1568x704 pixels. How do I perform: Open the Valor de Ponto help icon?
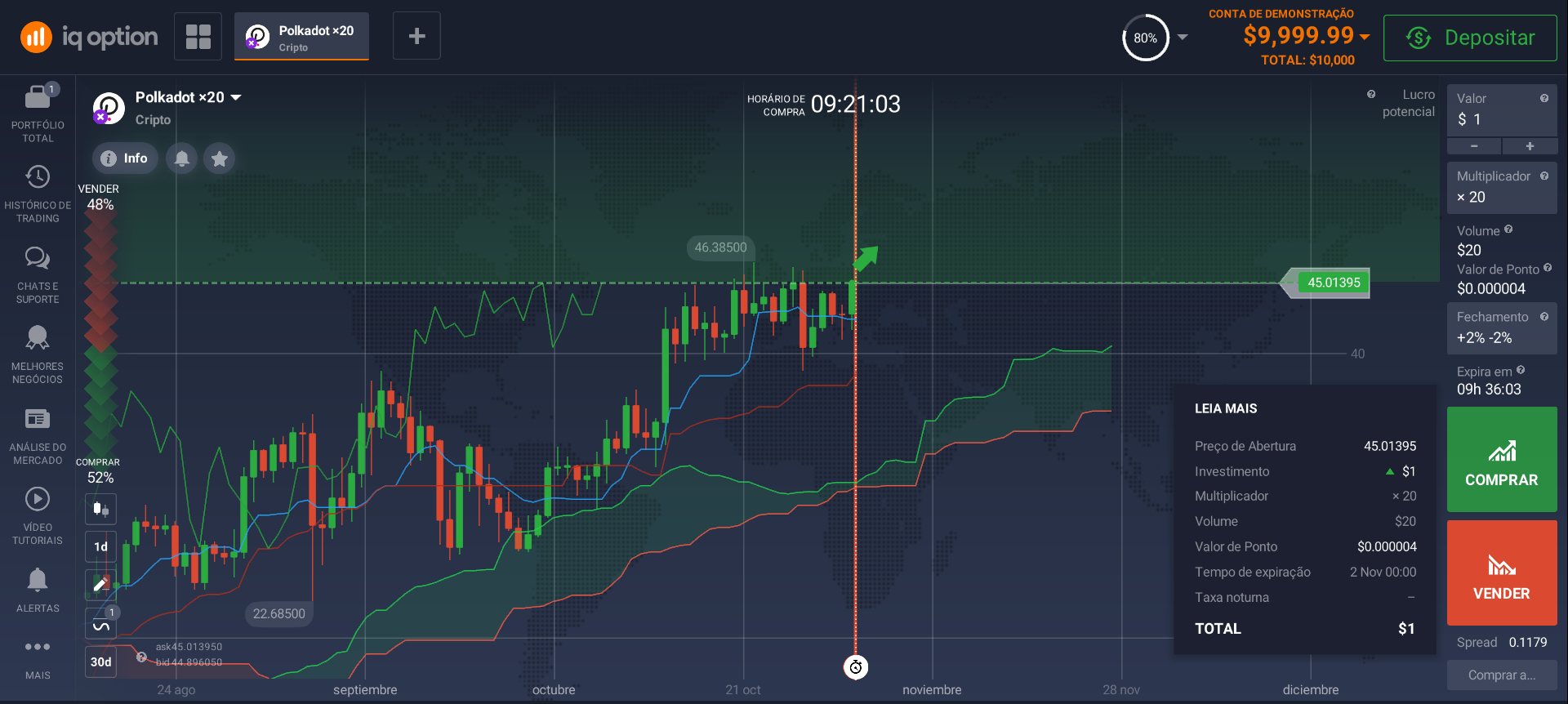[1548, 268]
